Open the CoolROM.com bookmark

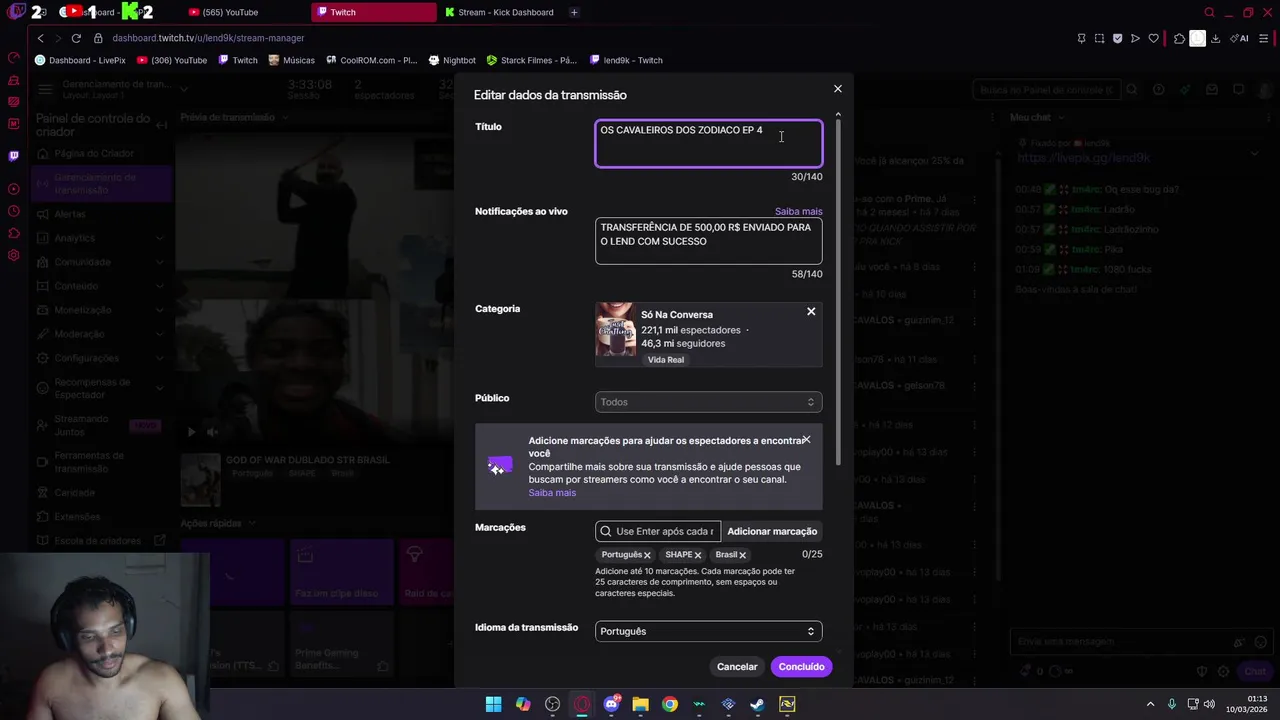click(x=371, y=60)
